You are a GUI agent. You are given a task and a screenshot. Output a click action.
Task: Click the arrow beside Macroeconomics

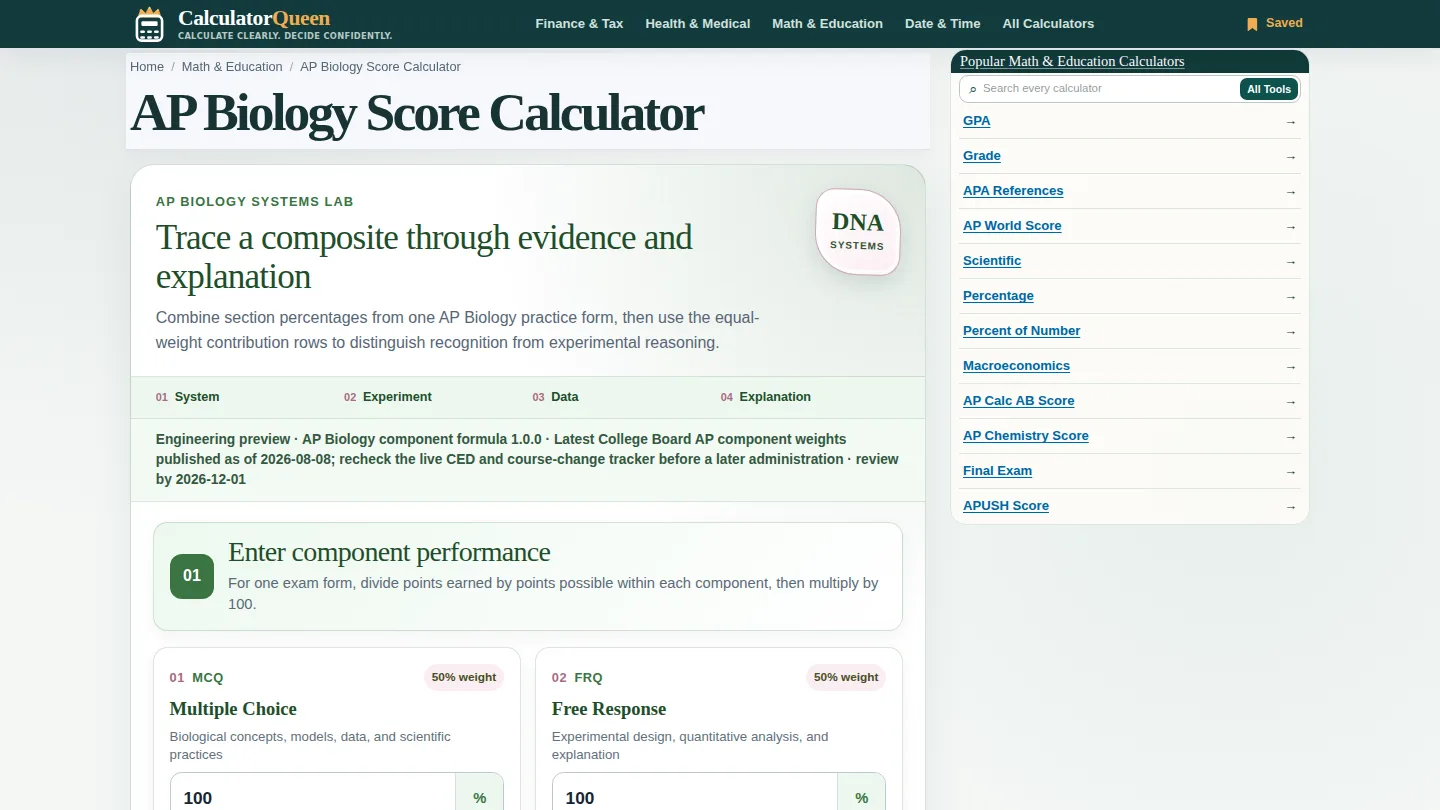[x=1291, y=367]
